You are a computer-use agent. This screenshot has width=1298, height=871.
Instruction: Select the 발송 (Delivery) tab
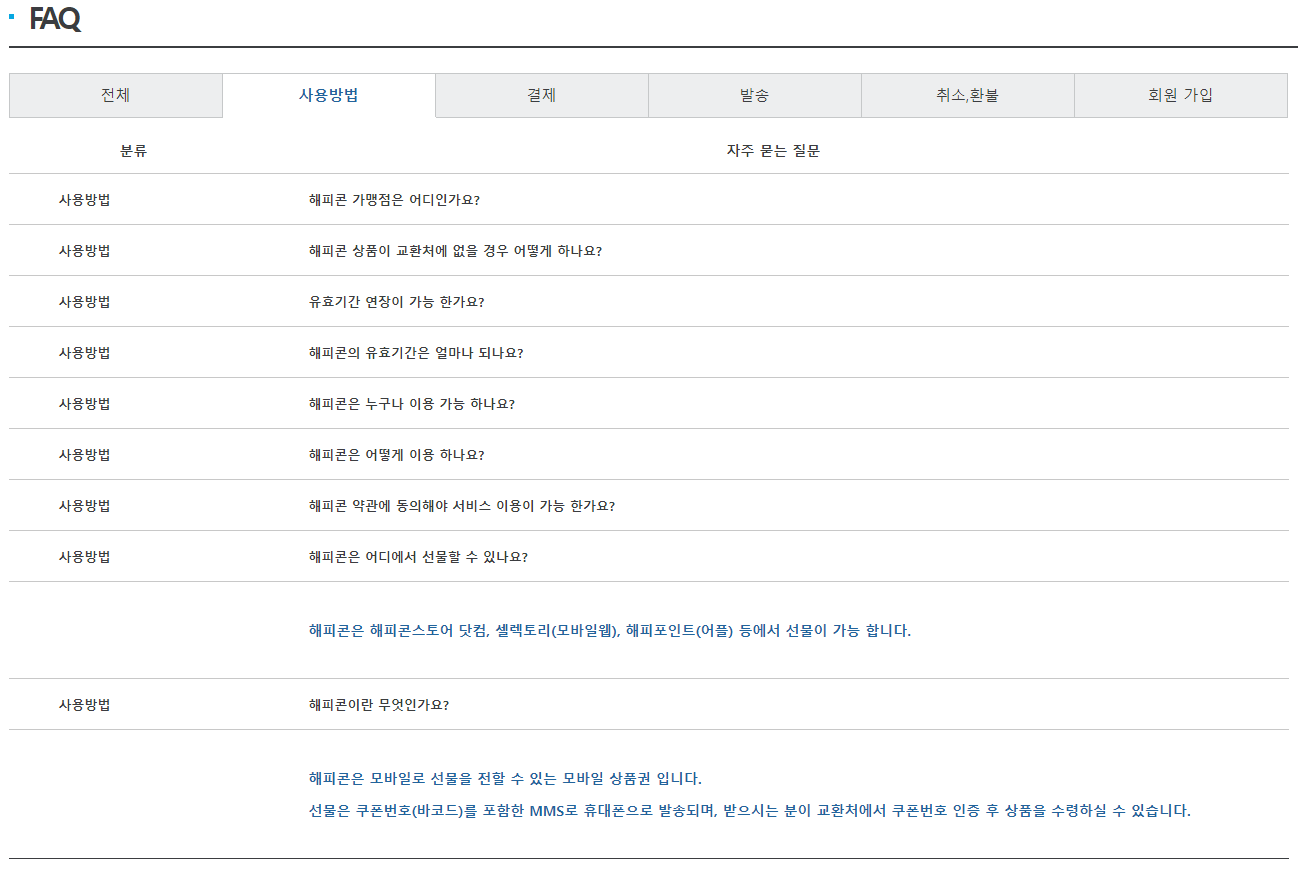754,95
